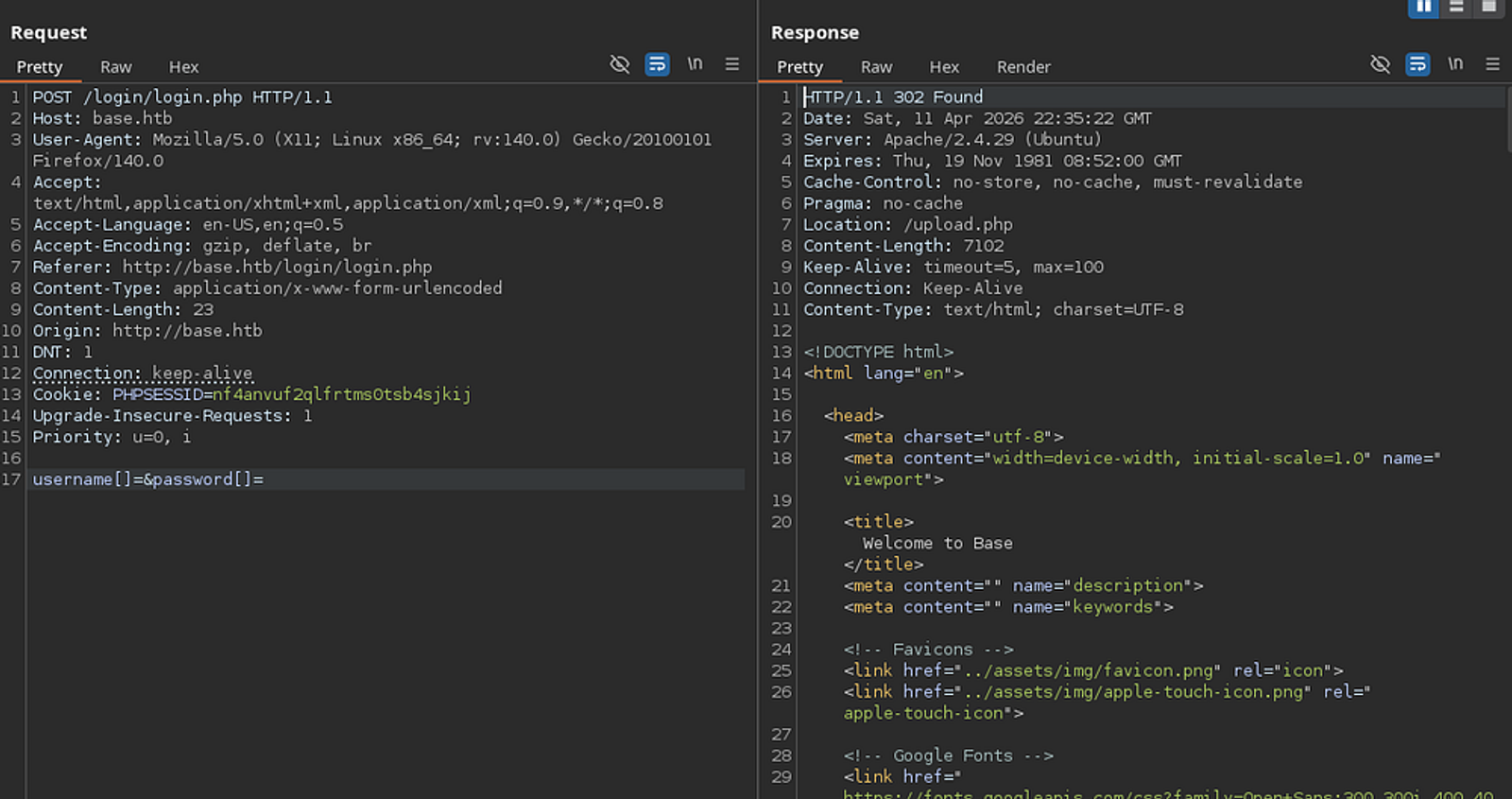Viewport: 1512px width, 799px height.
Task: Select top-bottom split layout icon
Action: (1456, 7)
